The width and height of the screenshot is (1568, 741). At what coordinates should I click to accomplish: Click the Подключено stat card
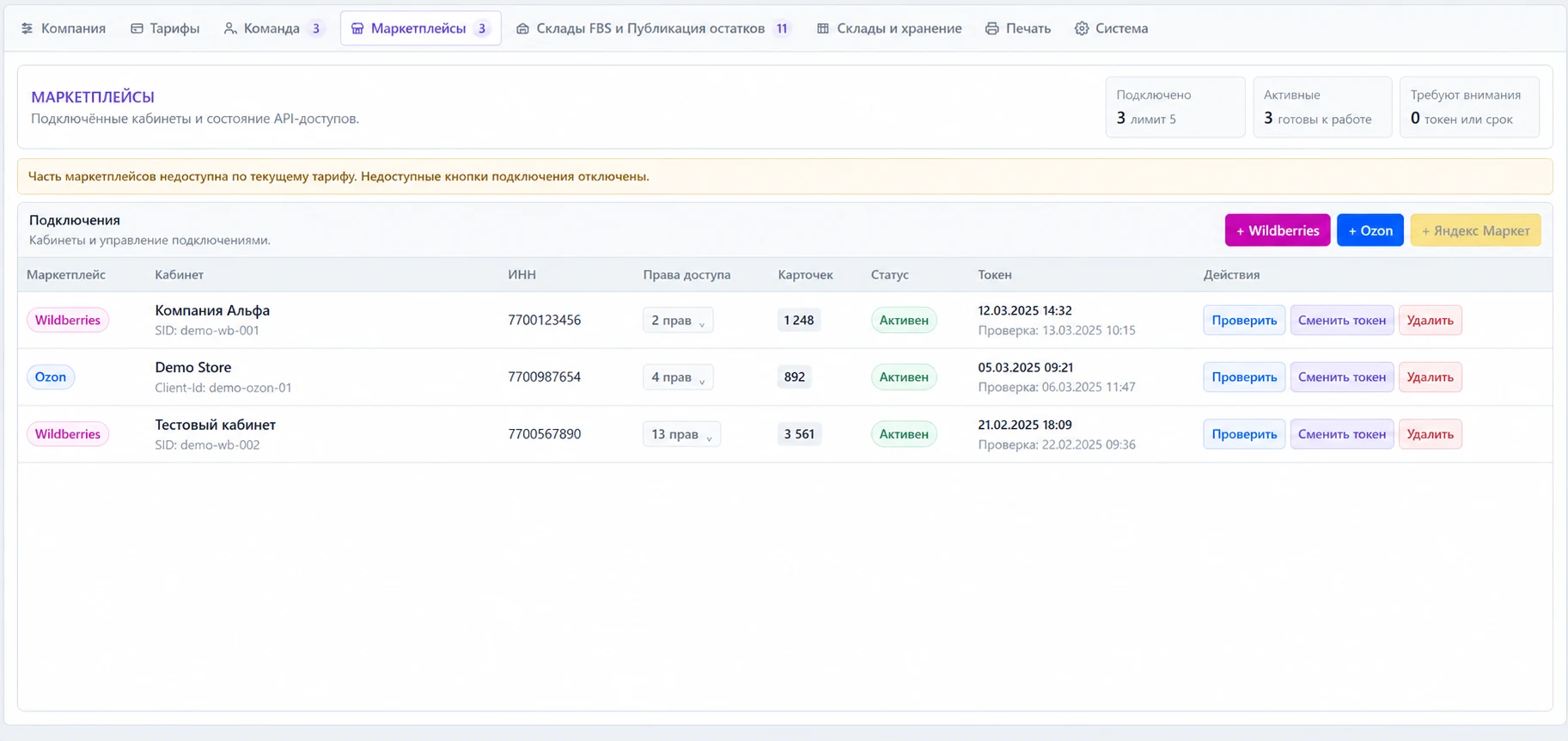point(1175,107)
